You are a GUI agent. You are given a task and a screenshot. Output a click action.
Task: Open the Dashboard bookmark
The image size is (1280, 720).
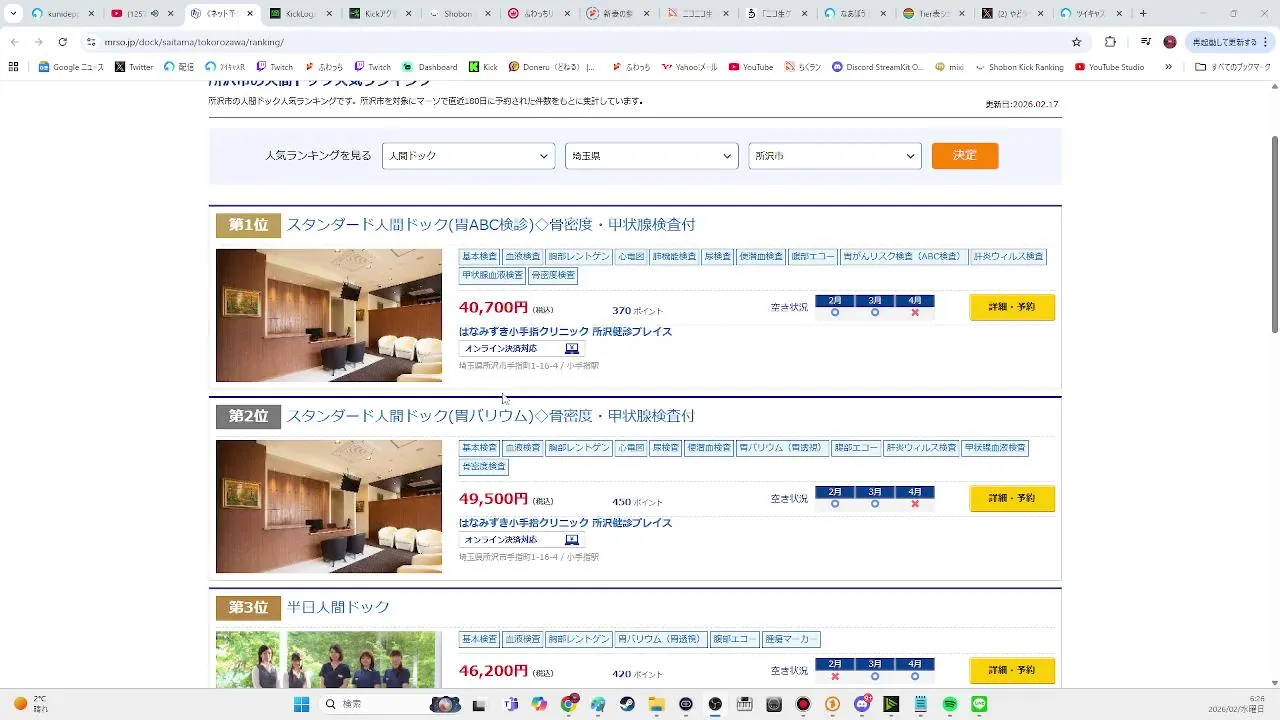430,67
